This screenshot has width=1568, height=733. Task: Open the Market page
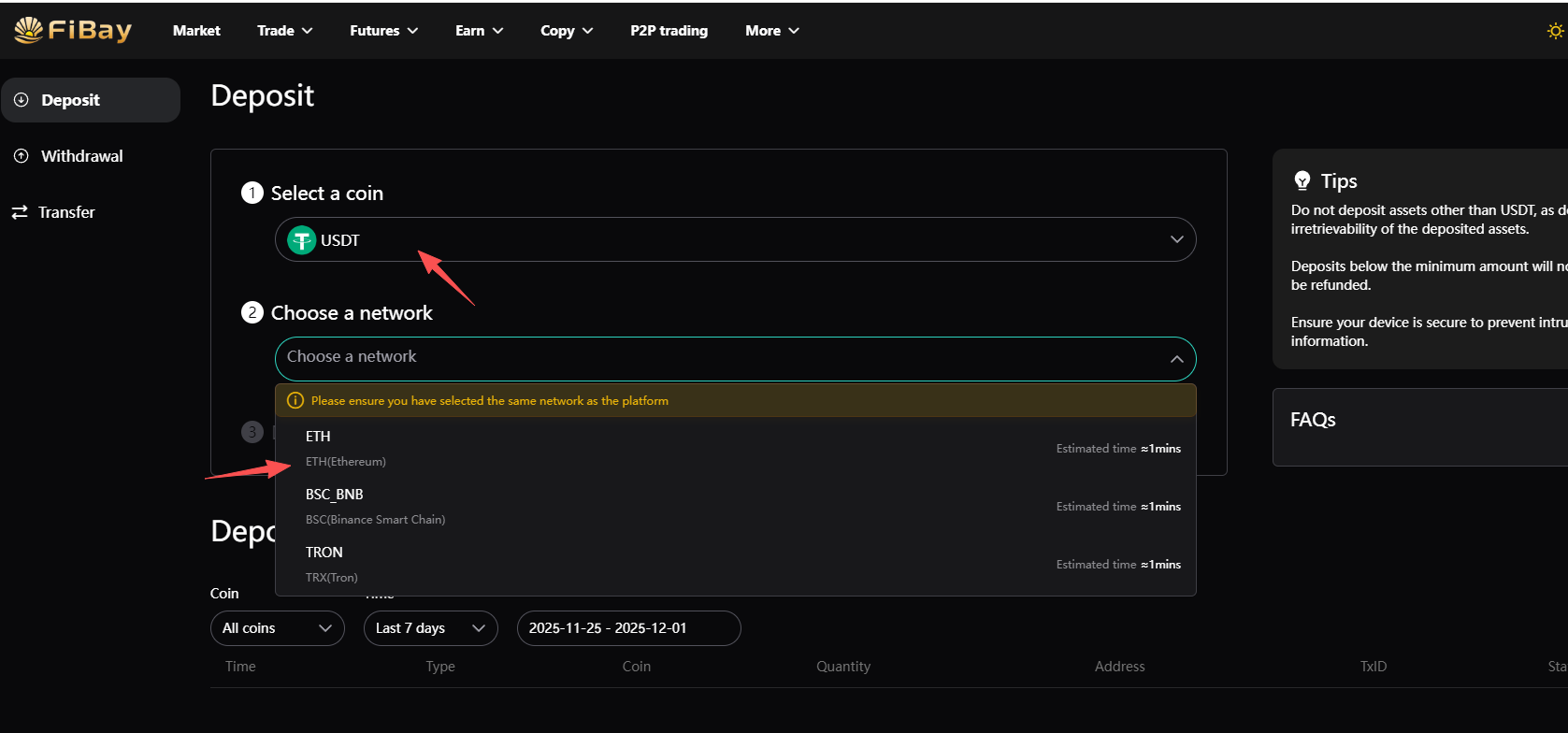coord(196,31)
